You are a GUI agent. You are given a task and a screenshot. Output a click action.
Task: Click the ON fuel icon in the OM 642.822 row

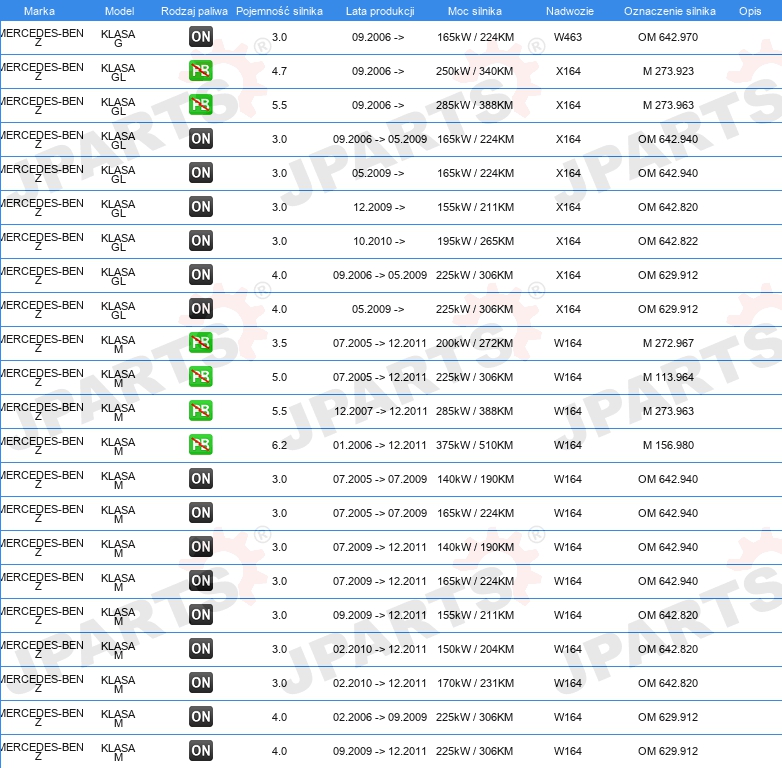point(201,241)
